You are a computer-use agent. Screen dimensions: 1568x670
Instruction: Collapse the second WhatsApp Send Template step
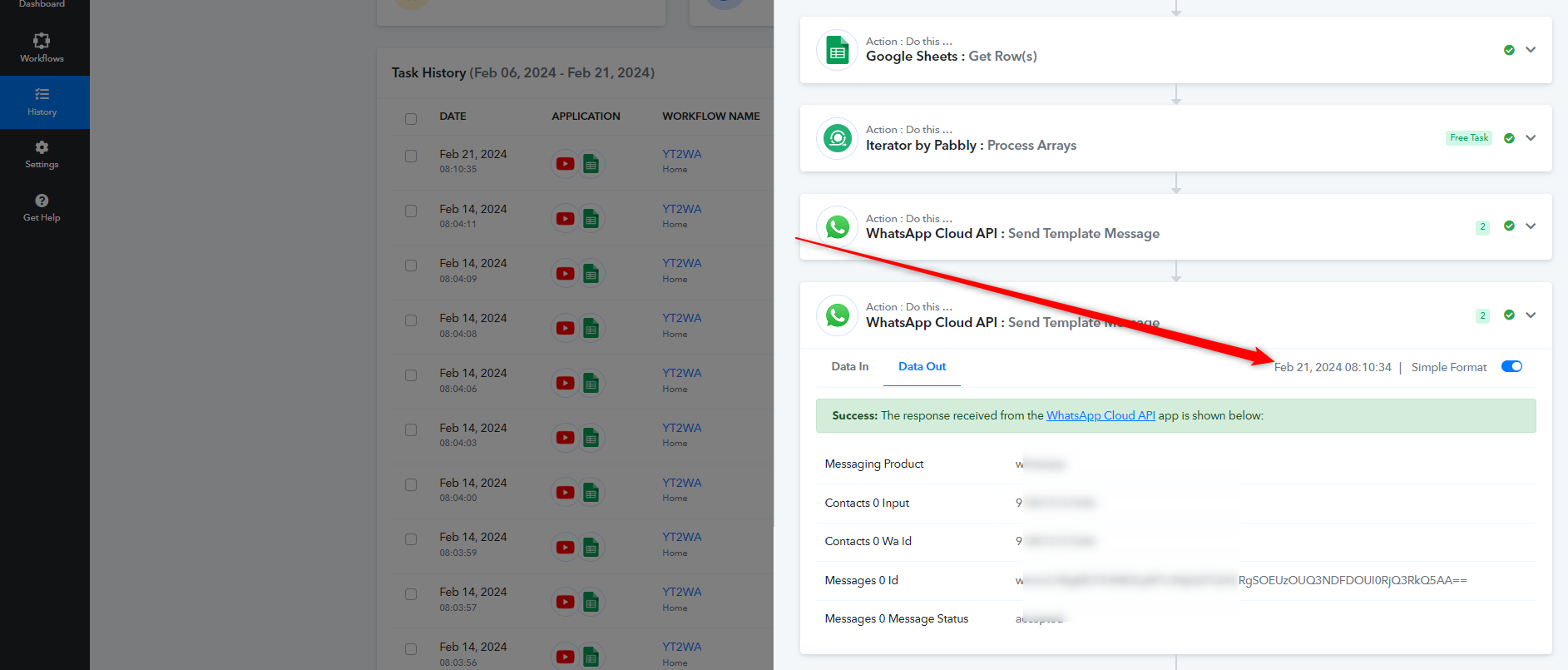point(1531,315)
